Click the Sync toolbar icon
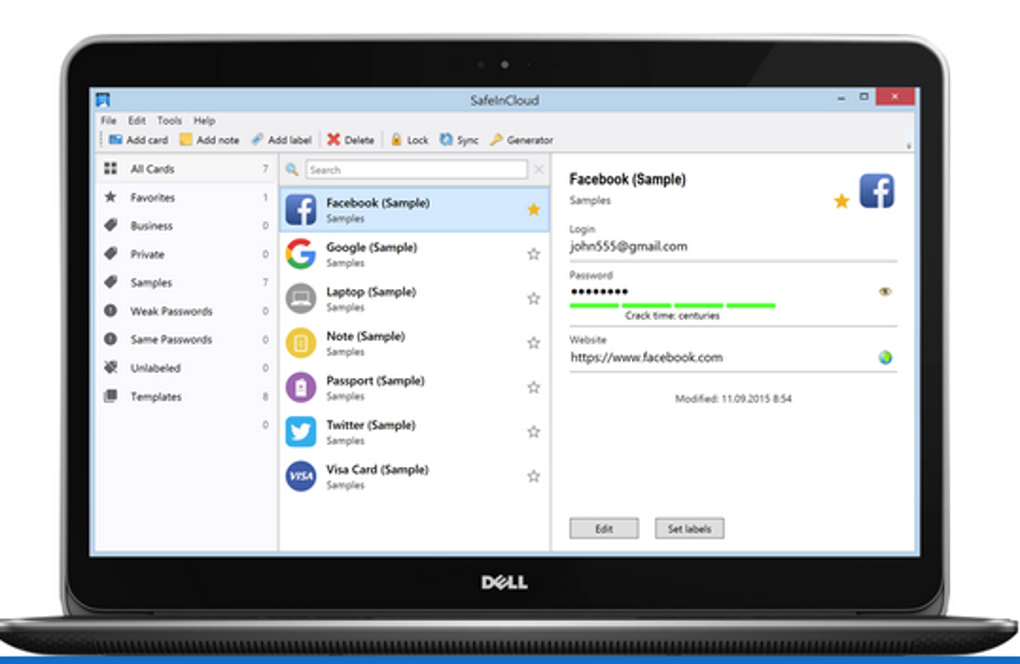This screenshot has height=664, width=1020. click(x=446, y=140)
